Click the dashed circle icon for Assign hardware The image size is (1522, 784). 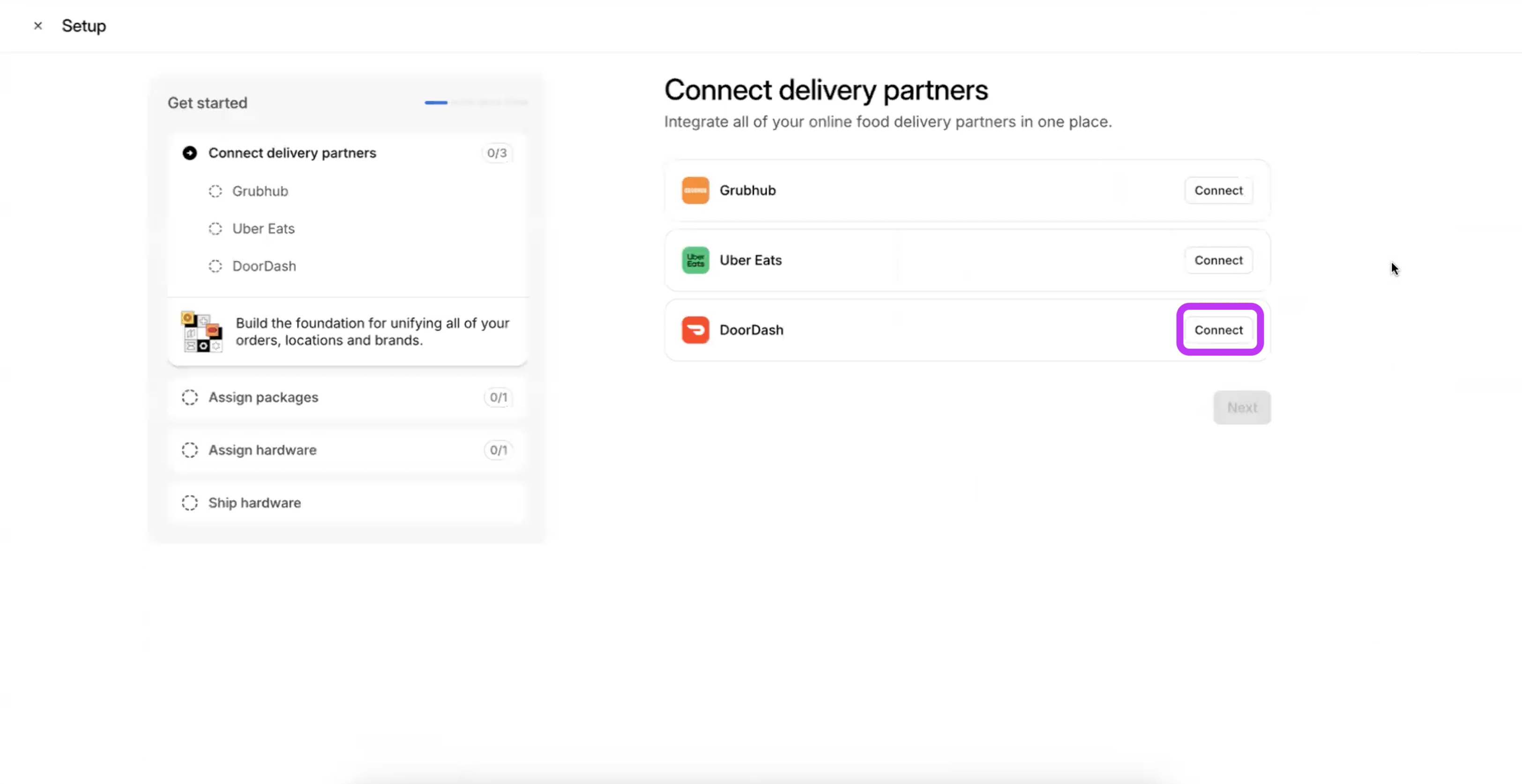tap(190, 450)
